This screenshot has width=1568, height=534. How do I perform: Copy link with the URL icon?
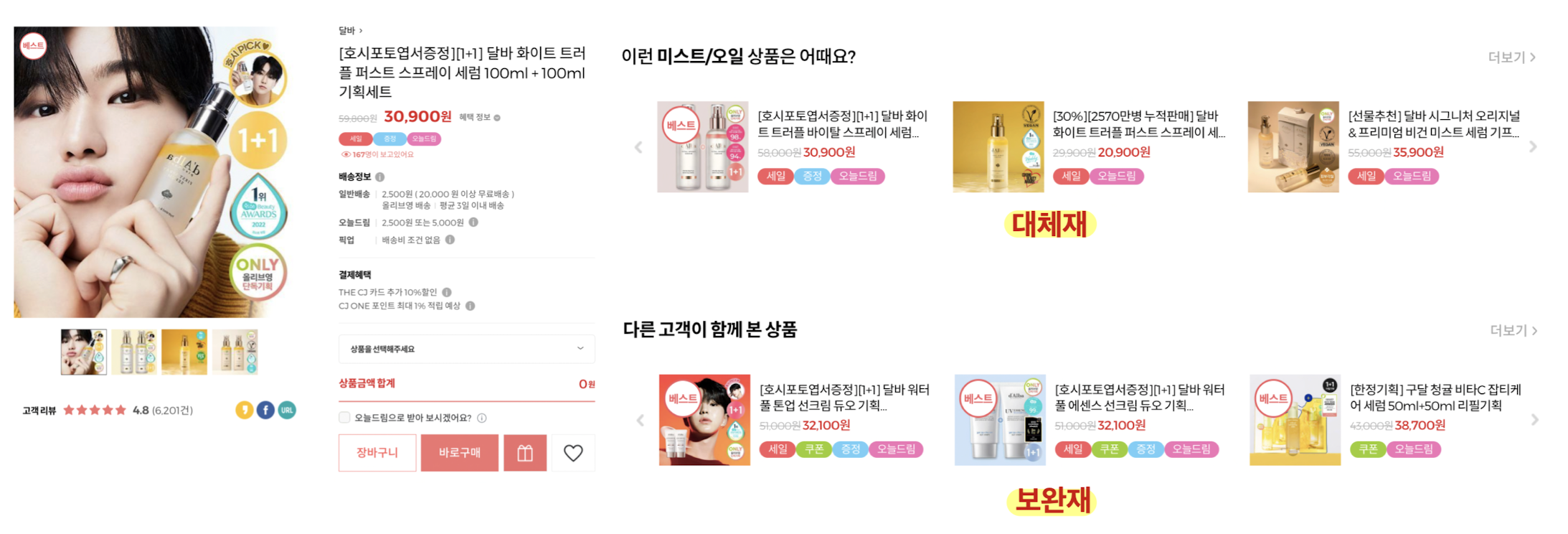coord(287,410)
